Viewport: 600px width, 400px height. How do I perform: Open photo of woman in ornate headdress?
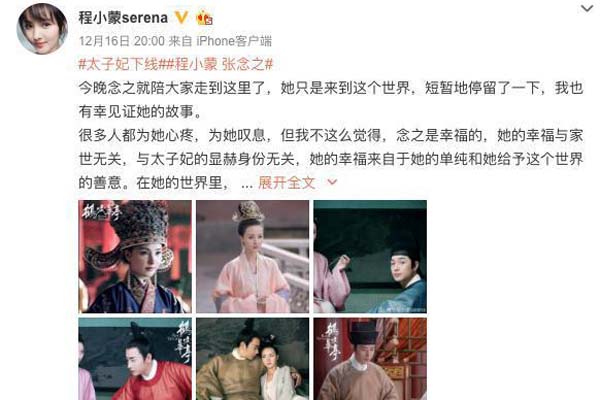click(135, 256)
